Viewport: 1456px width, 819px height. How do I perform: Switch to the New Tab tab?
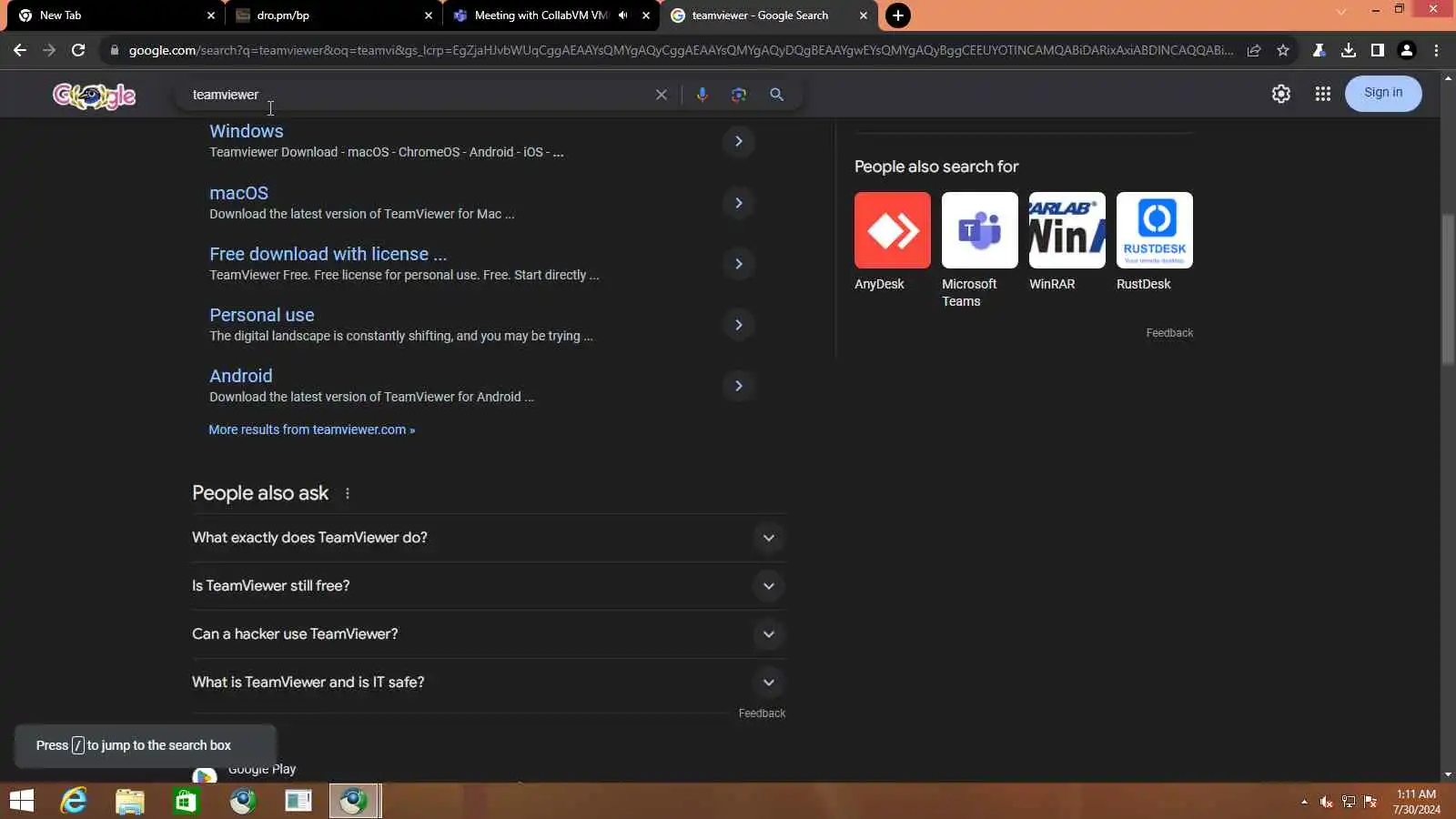coord(114,15)
